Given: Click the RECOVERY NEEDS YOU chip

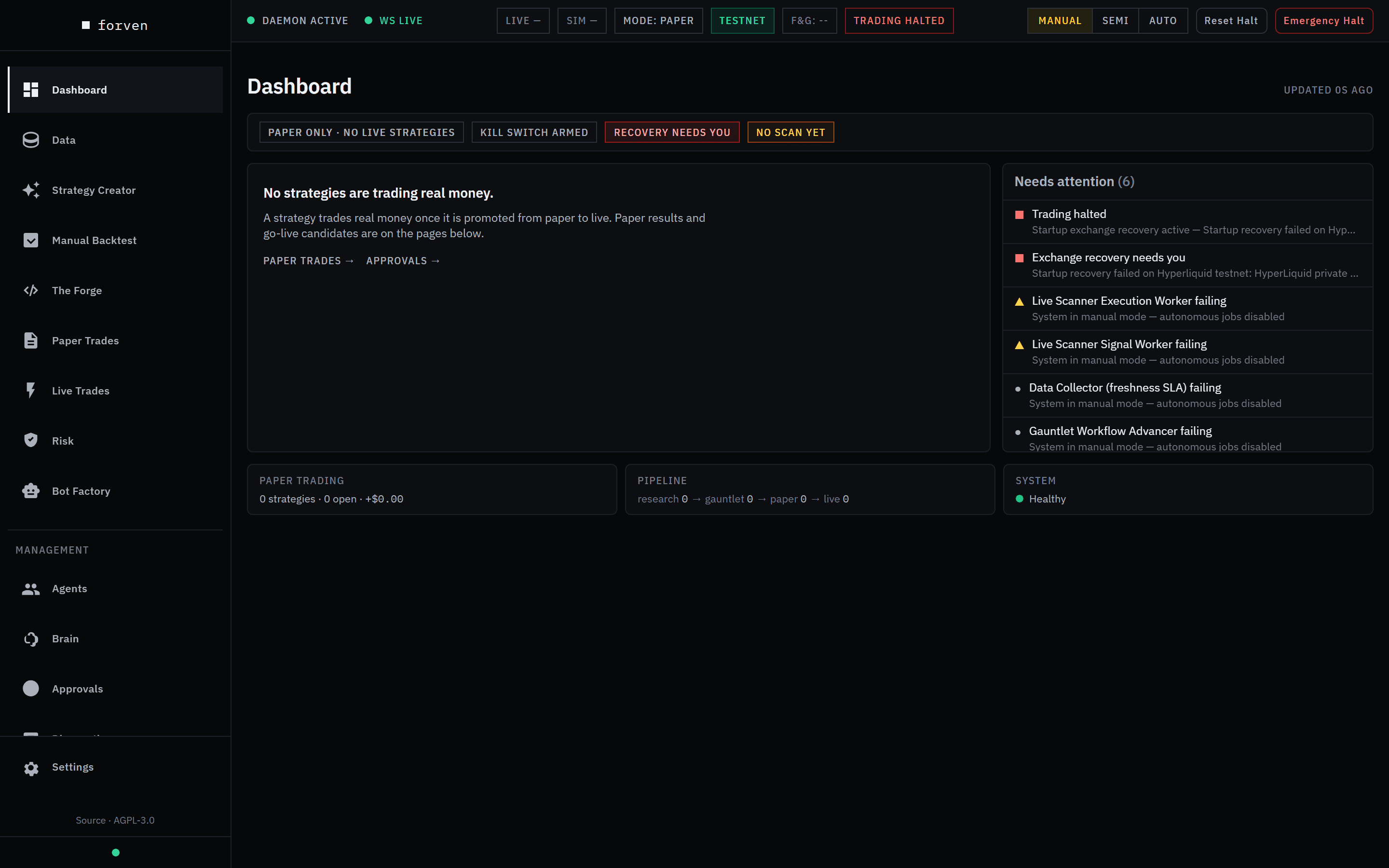Looking at the screenshot, I should tap(672, 132).
